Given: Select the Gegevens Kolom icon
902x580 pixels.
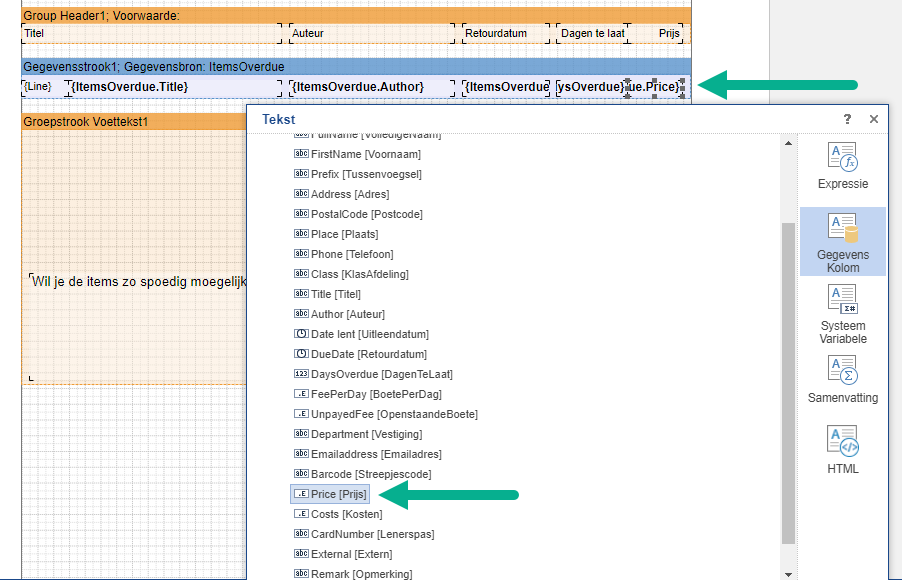Looking at the screenshot, I should 842,240.
